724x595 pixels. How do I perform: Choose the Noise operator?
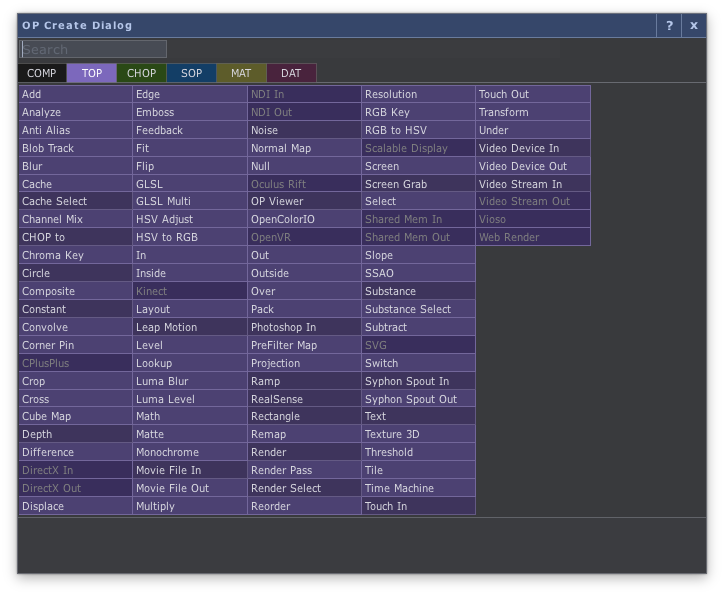point(304,130)
